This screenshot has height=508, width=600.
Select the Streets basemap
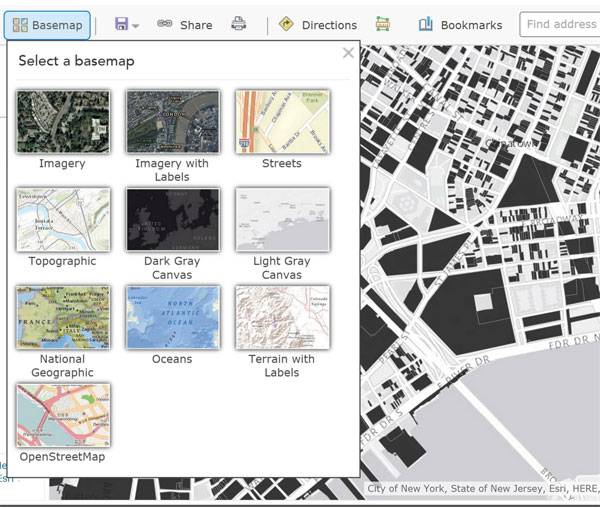pyautogui.click(x=282, y=121)
